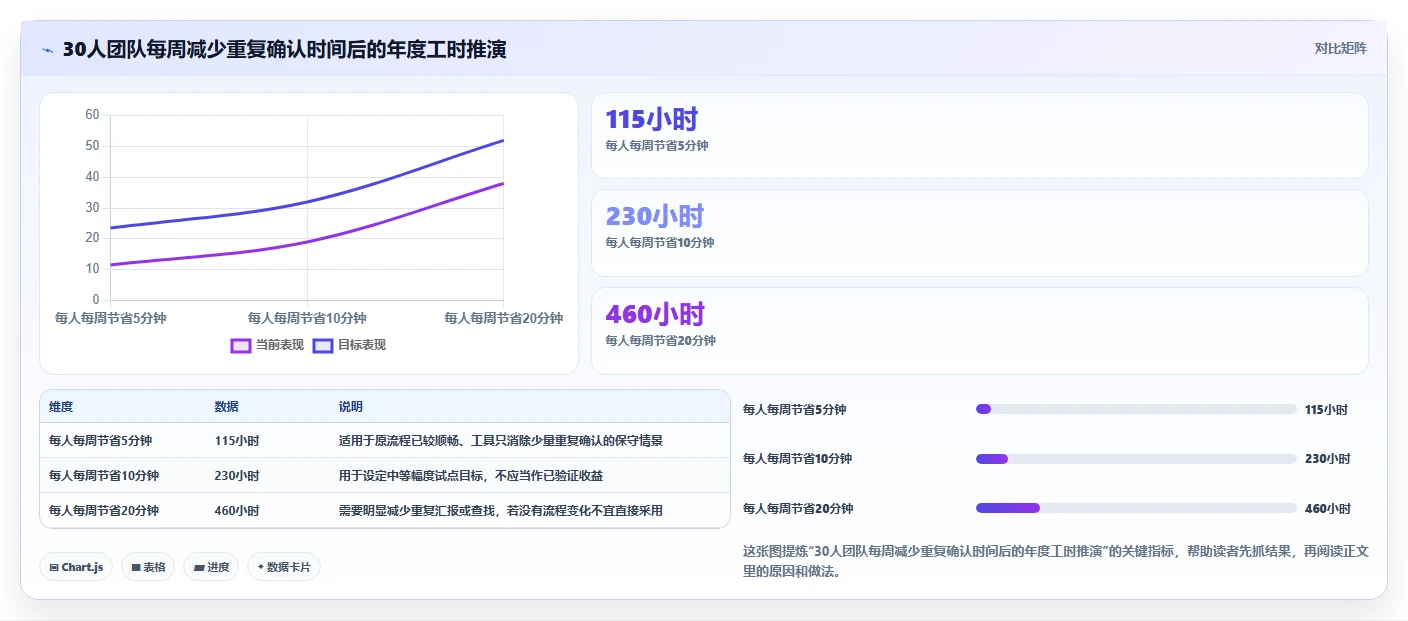The height and width of the screenshot is (621, 1408).
Task: Click chart x-axis label 每人每周节省10分钟
Action: [307, 318]
